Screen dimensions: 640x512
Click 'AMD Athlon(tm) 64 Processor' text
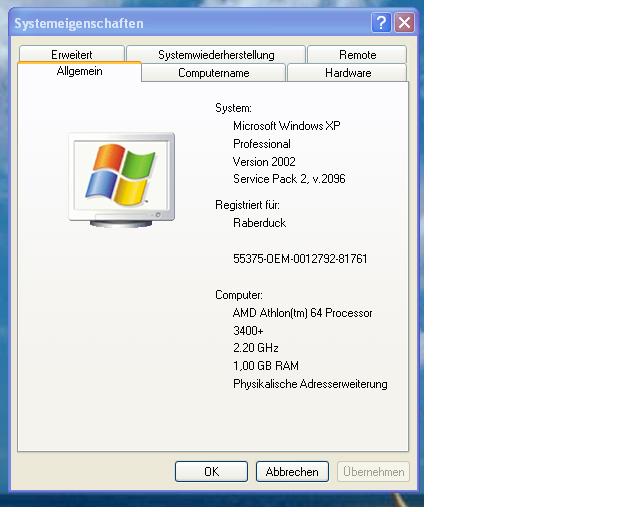point(302,313)
